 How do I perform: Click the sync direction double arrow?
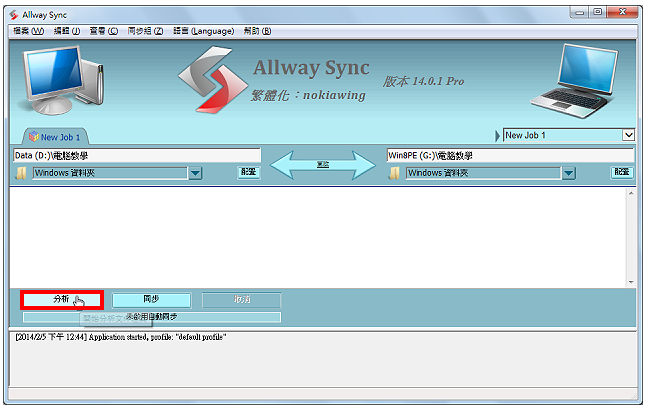tap(323, 165)
